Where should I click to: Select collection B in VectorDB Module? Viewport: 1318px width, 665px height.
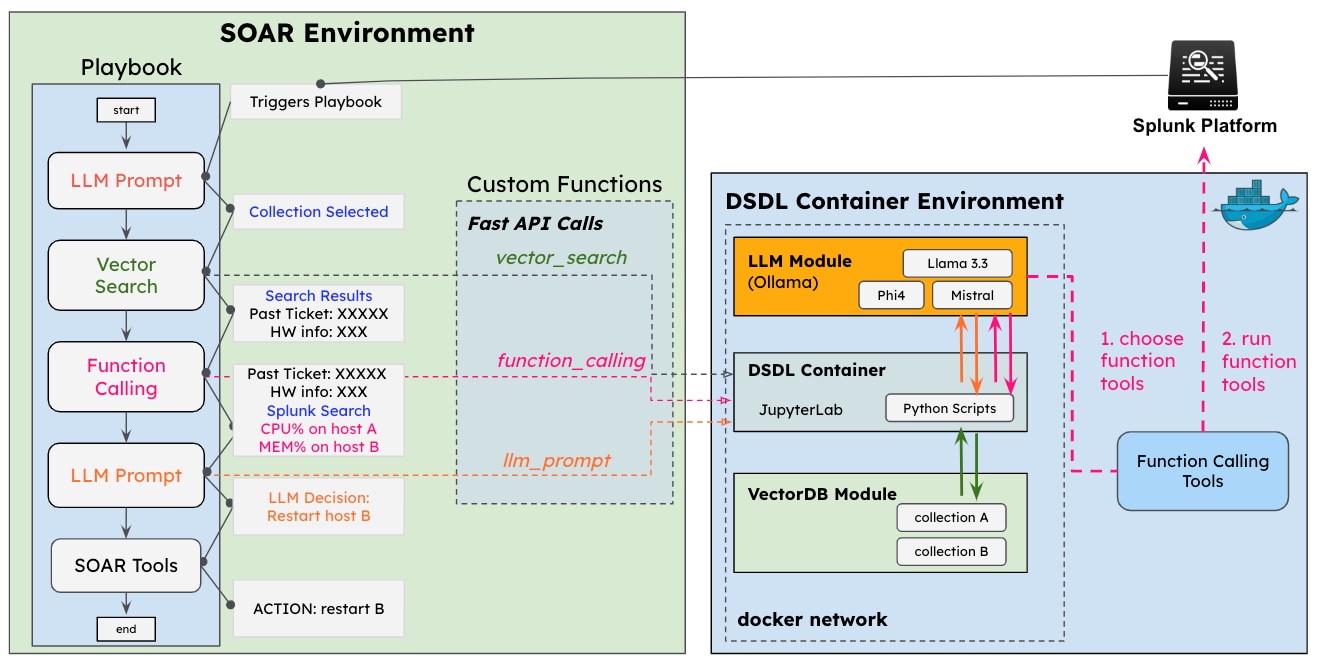(x=951, y=551)
